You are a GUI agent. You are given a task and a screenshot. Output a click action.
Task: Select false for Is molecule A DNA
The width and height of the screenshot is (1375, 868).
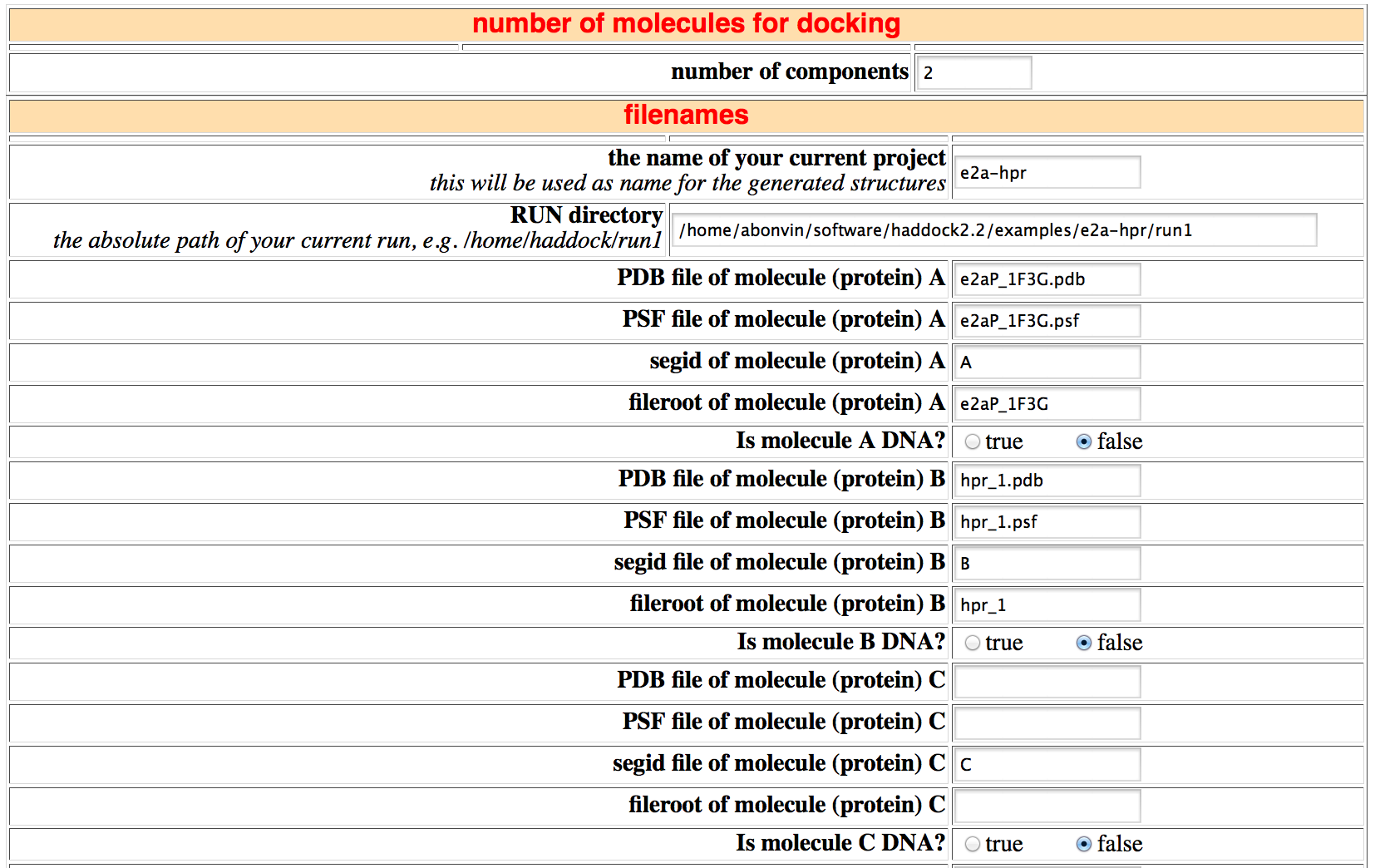coord(1083,441)
